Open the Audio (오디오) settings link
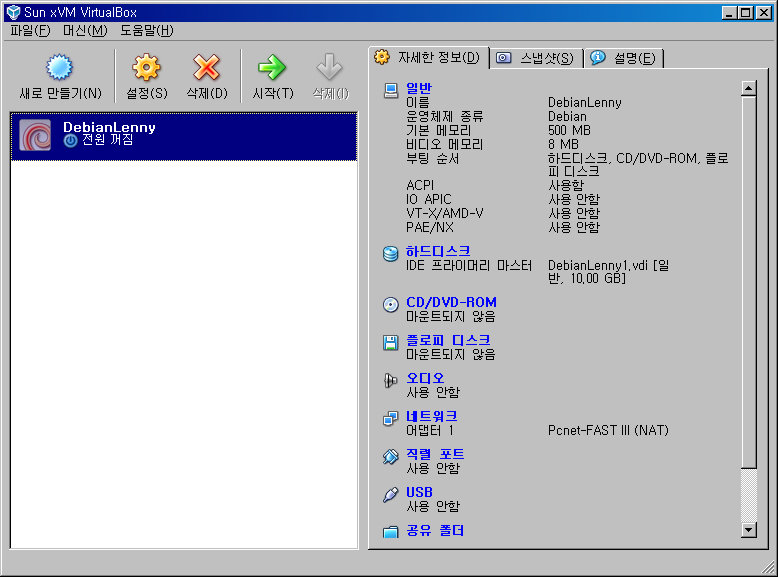This screenshot has height=577, width=778. (x=425, y=378)
